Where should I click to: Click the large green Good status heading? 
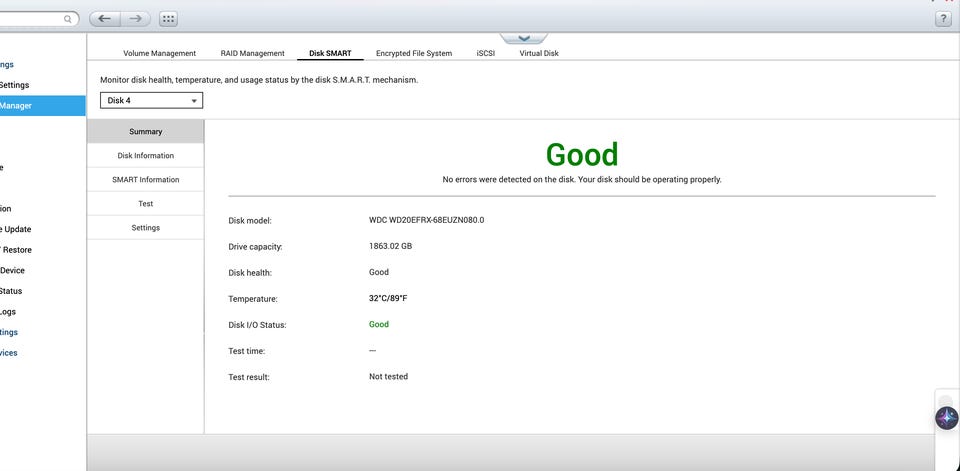[582, 154]
